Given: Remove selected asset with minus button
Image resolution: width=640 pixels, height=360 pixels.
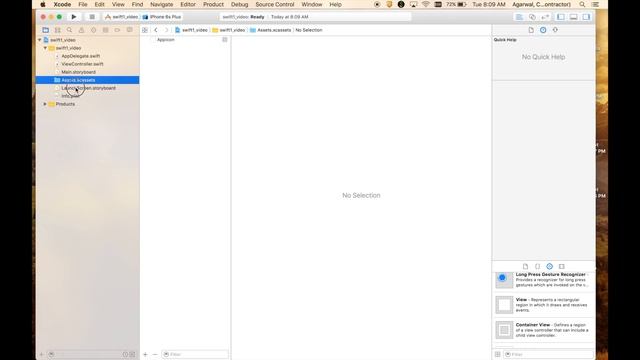Looking at the screenshot, I should (155, 354).
